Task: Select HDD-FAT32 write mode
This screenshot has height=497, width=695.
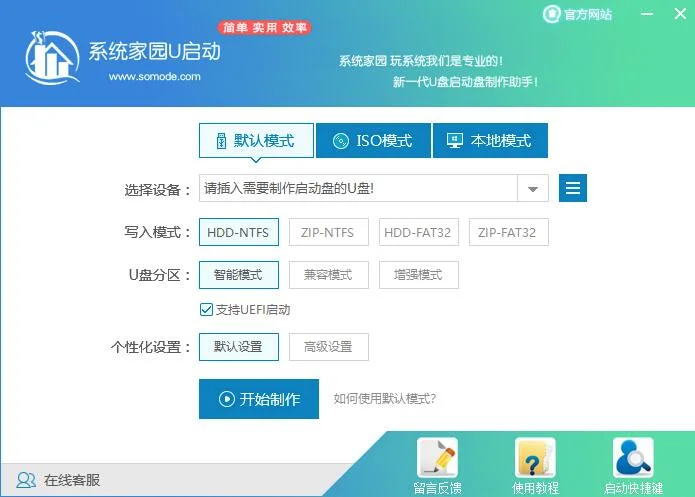Action: 418,233
